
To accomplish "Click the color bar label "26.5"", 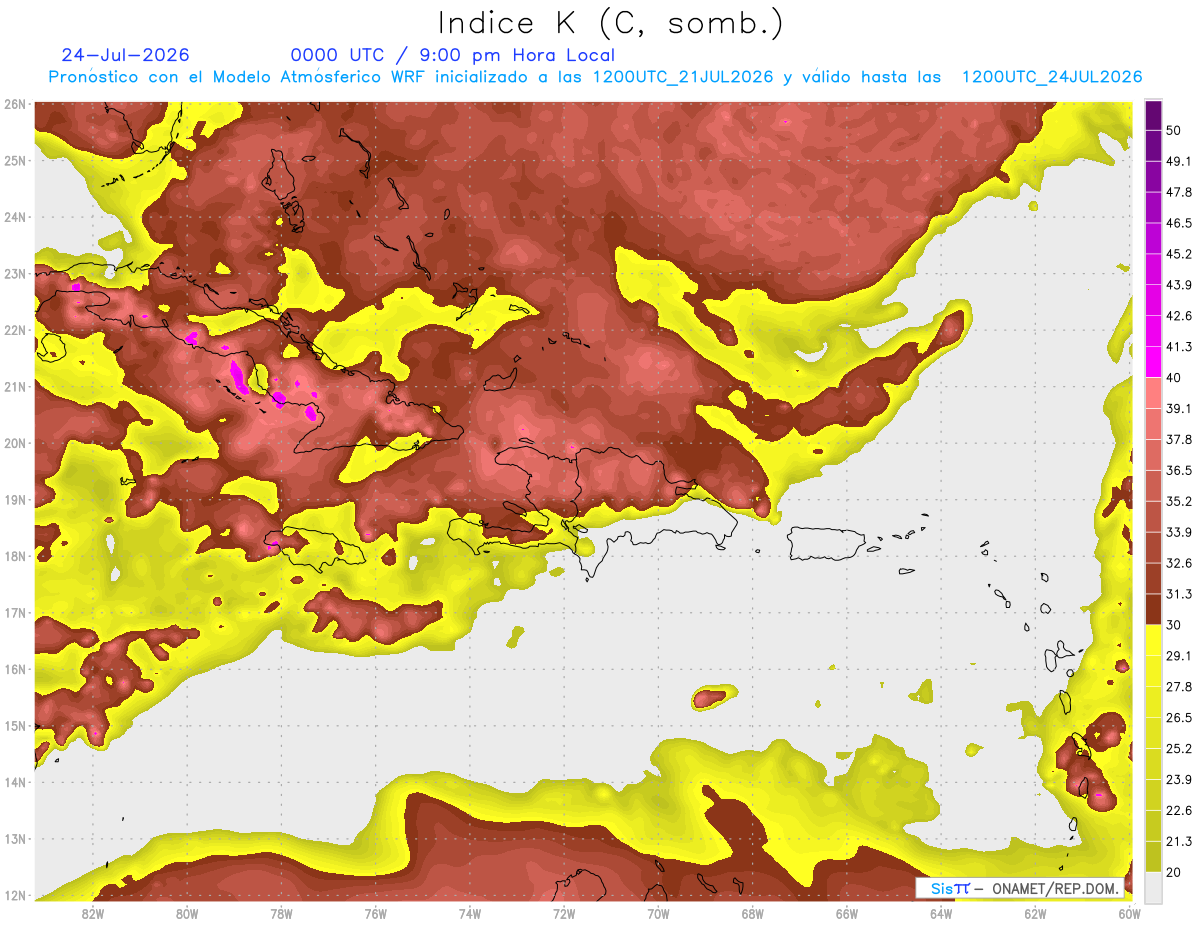I will coord(1179,718).
